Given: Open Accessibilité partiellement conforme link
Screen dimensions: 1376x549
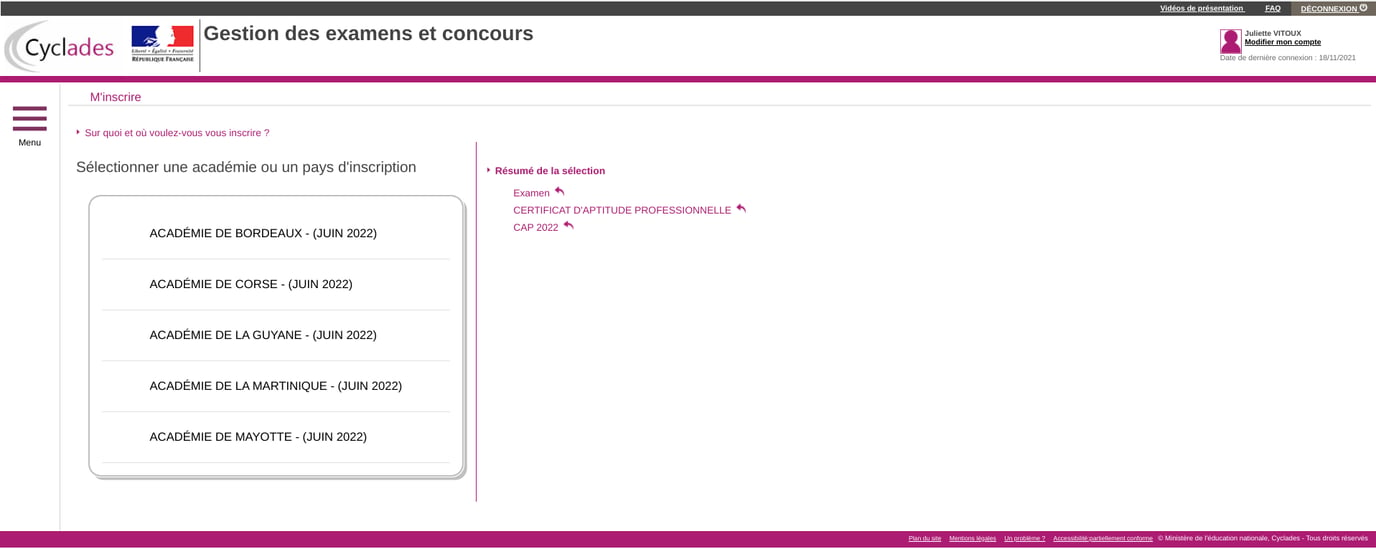Looking at the screenshot, I should coord(1103,539).
